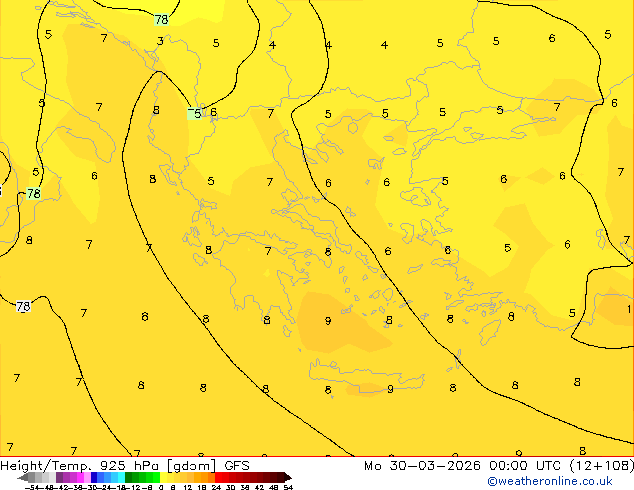This screenshot has height=490, width=634.
Task: Click the dark brown arrow end of color scale
Action: (287, 477)
